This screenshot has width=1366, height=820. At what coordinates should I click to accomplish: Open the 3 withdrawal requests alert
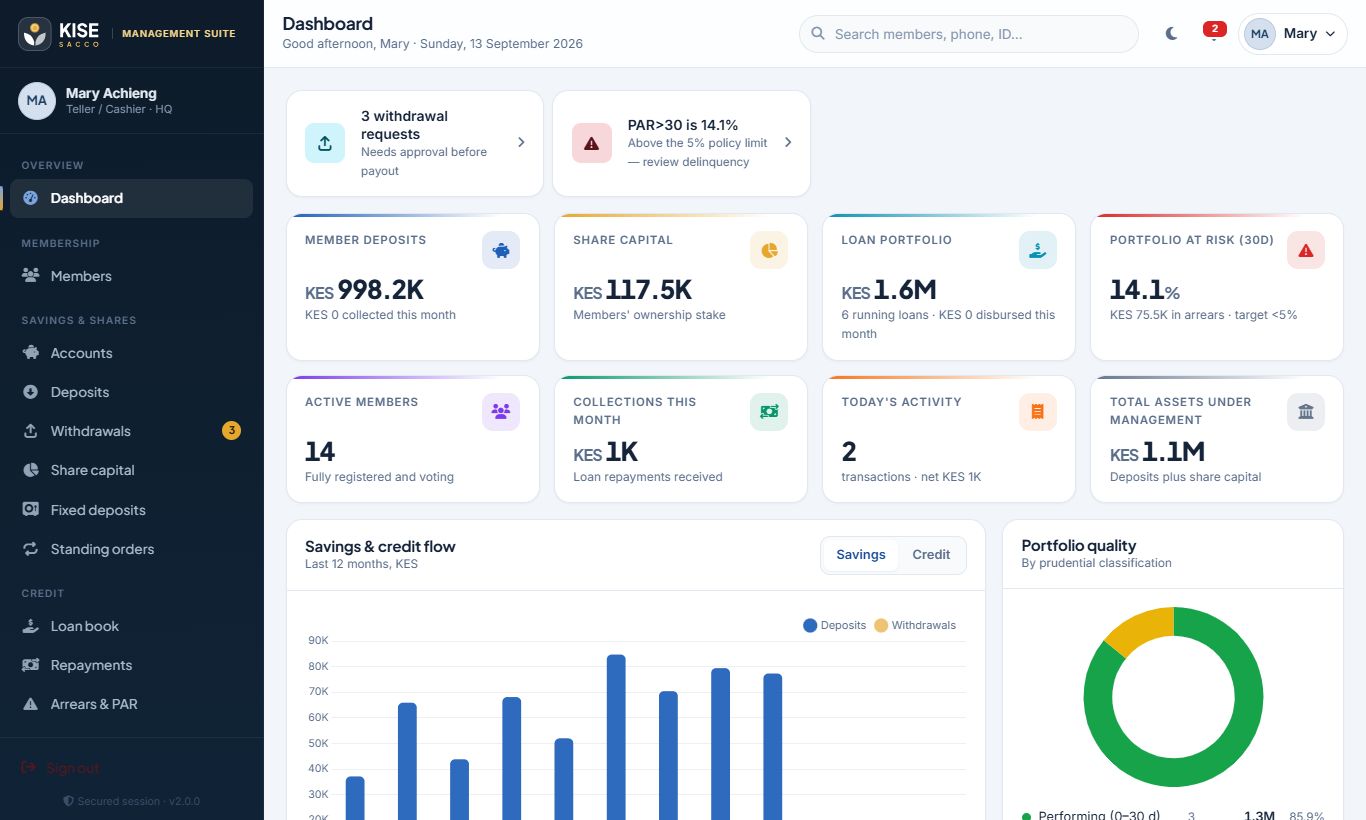click(x=415, y=143)
